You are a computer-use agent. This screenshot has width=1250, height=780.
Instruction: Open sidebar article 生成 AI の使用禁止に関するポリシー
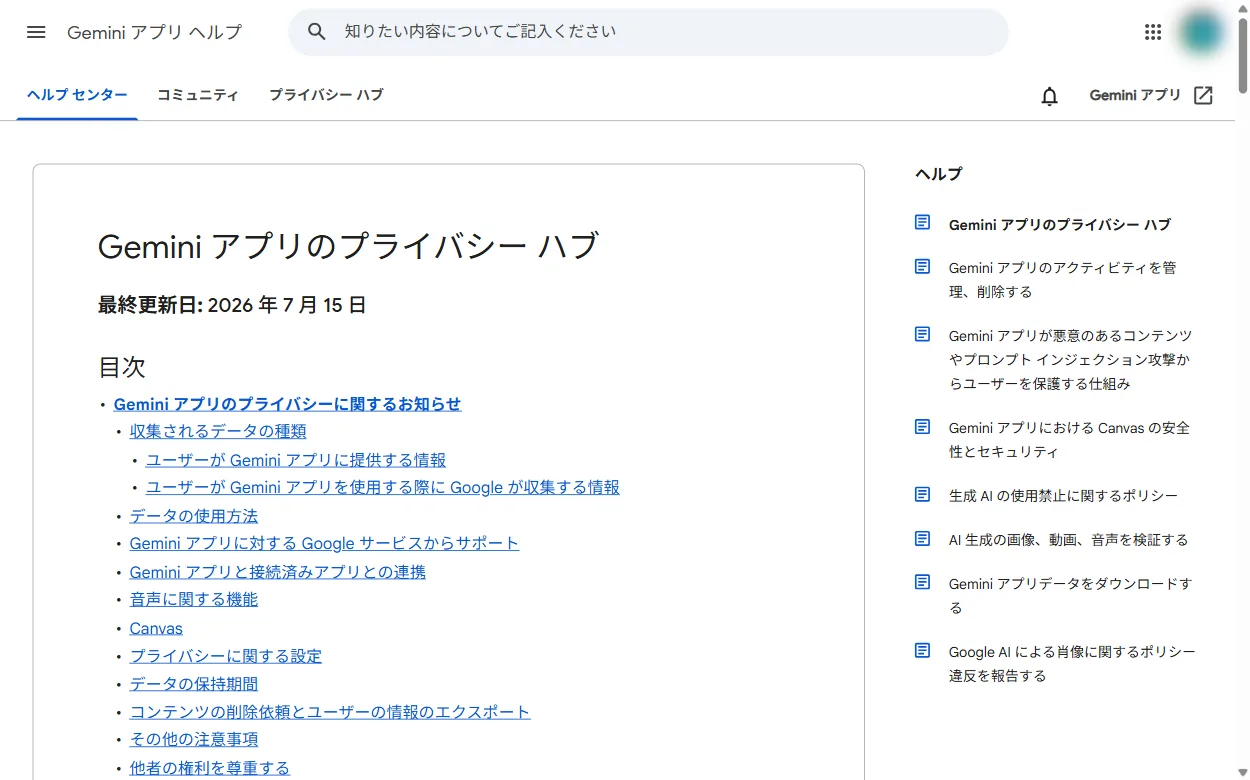pos(1063,496)
